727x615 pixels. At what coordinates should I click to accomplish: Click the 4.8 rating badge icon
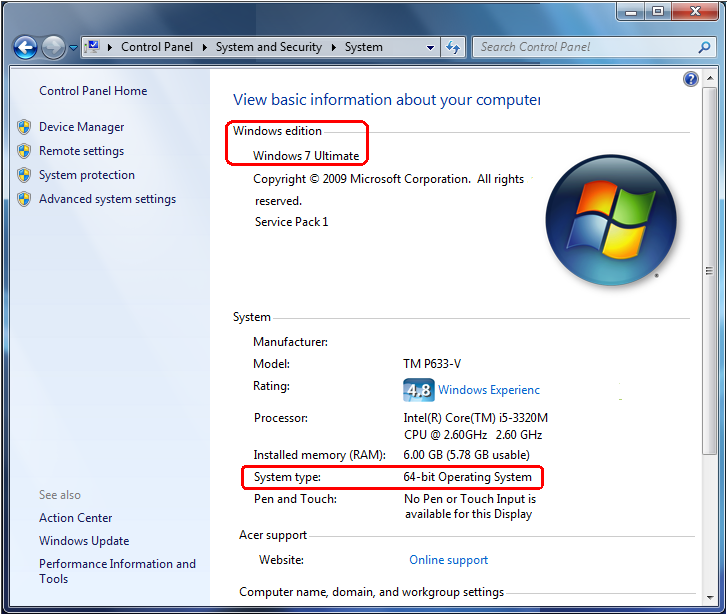418,390
